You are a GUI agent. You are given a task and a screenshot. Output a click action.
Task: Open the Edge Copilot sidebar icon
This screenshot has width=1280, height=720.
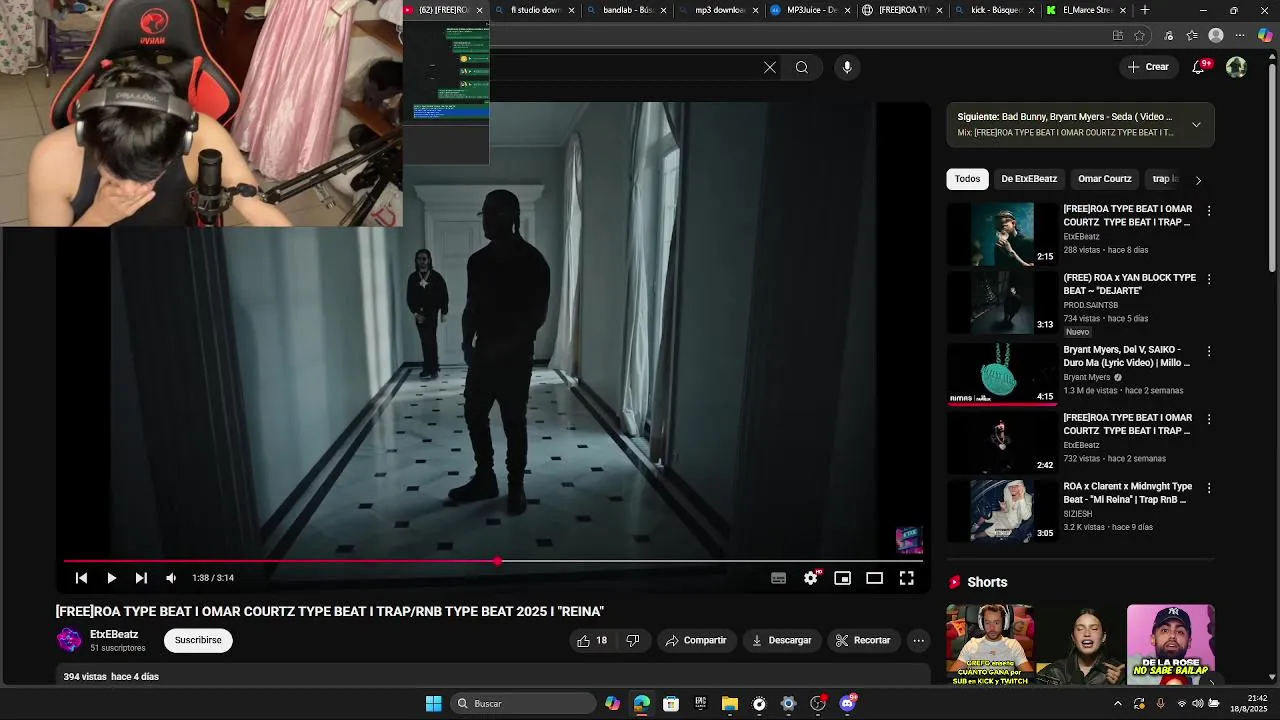pyautogui.click(x=1265, y=36)
